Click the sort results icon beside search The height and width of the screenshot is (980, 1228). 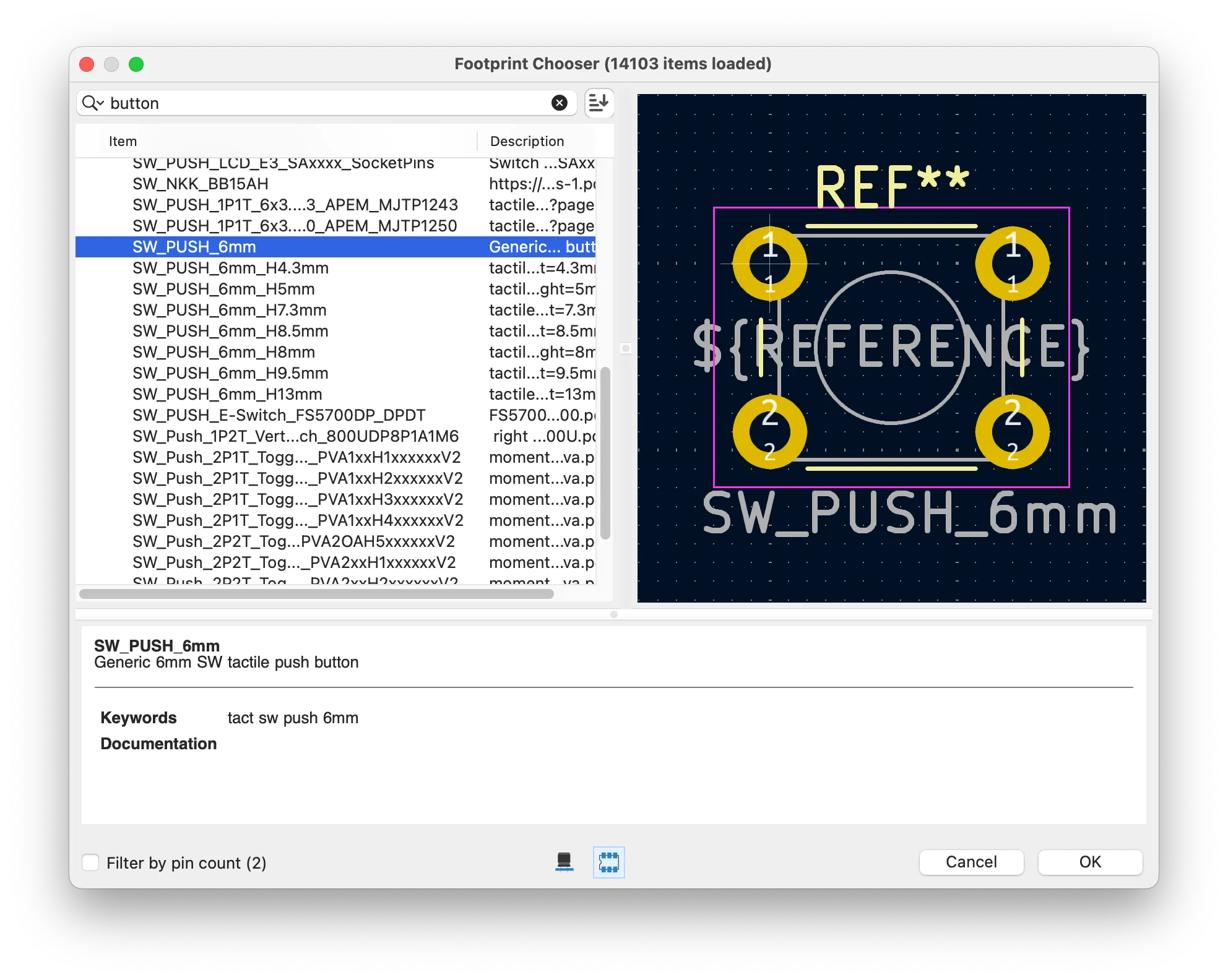599,103
